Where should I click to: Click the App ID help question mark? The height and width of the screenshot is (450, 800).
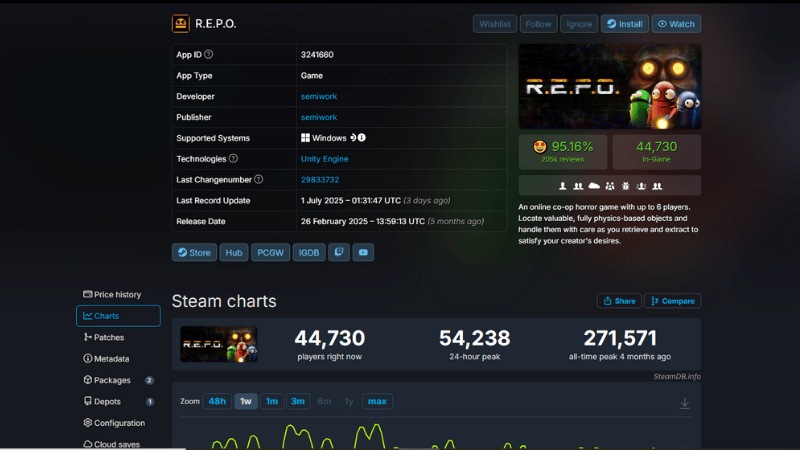pos(209,54)
